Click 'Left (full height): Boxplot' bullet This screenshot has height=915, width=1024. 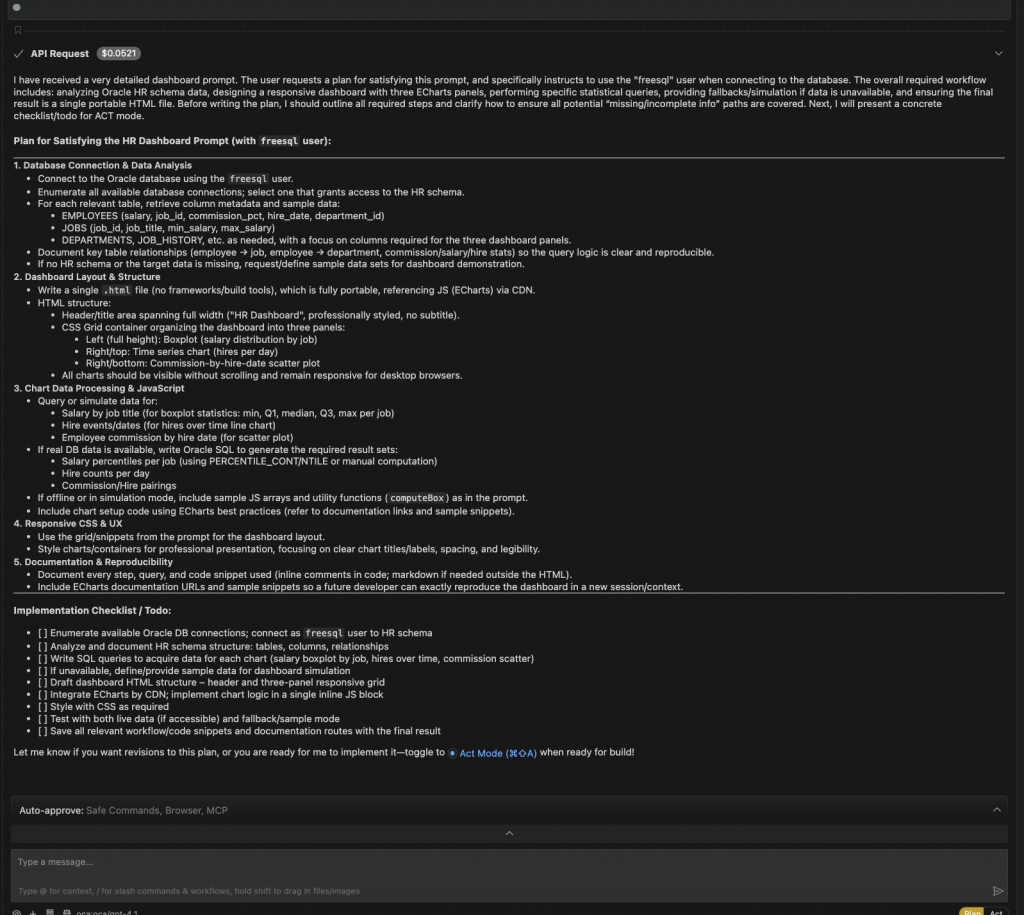[201, 340]
